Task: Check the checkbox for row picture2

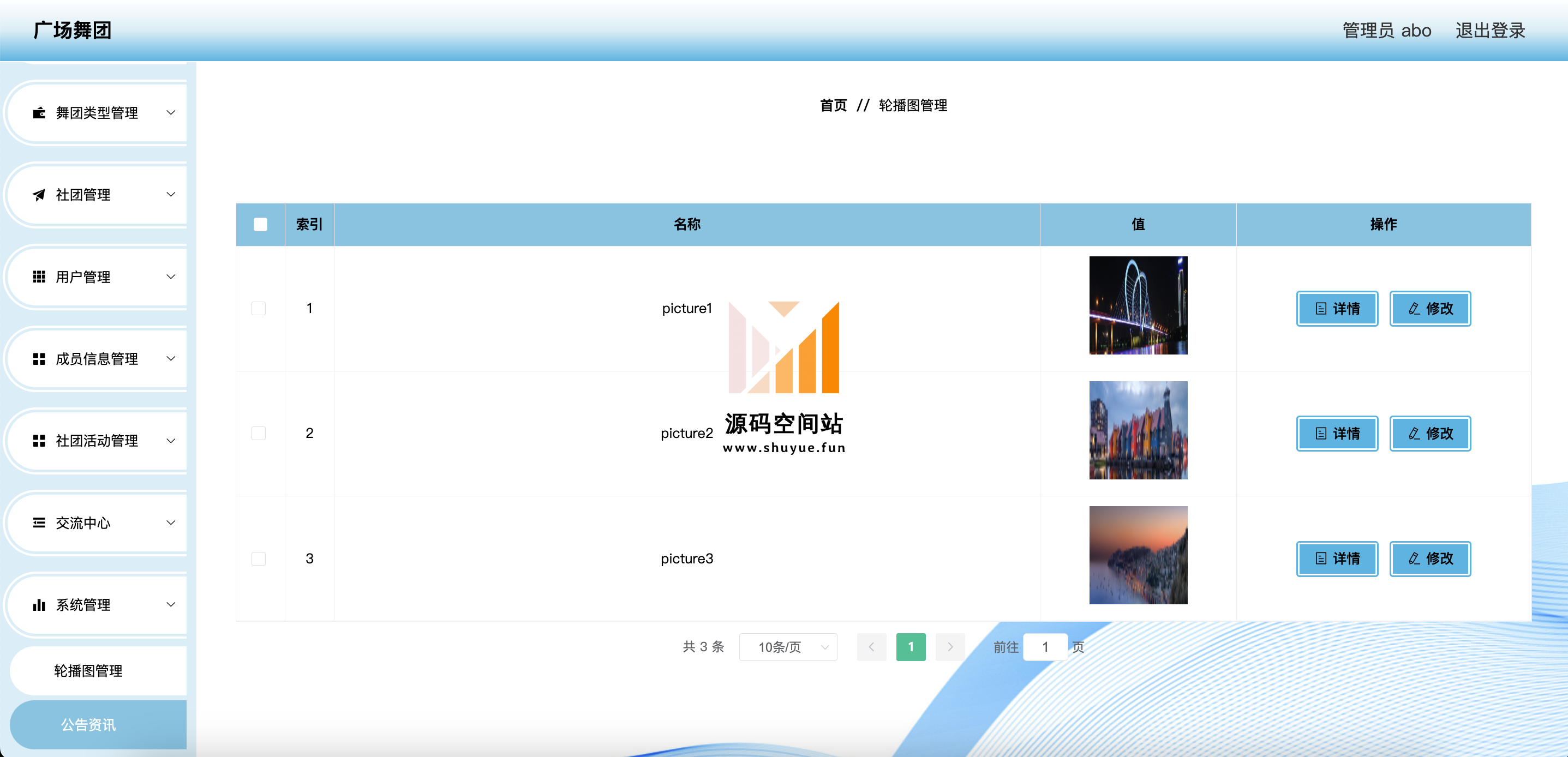Action: coord(259,433)
